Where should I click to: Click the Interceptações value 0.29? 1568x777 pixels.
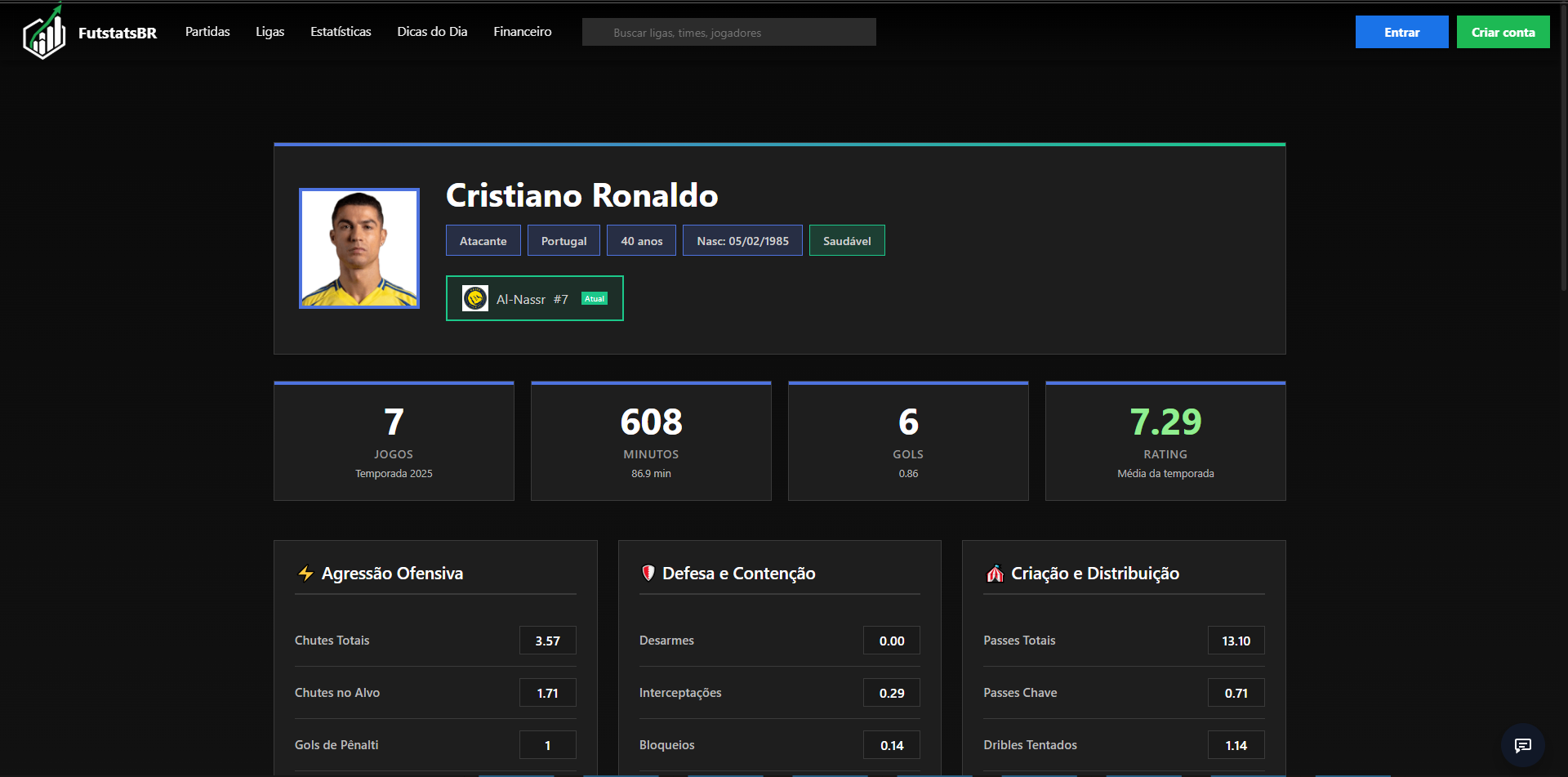click(892, 693)
